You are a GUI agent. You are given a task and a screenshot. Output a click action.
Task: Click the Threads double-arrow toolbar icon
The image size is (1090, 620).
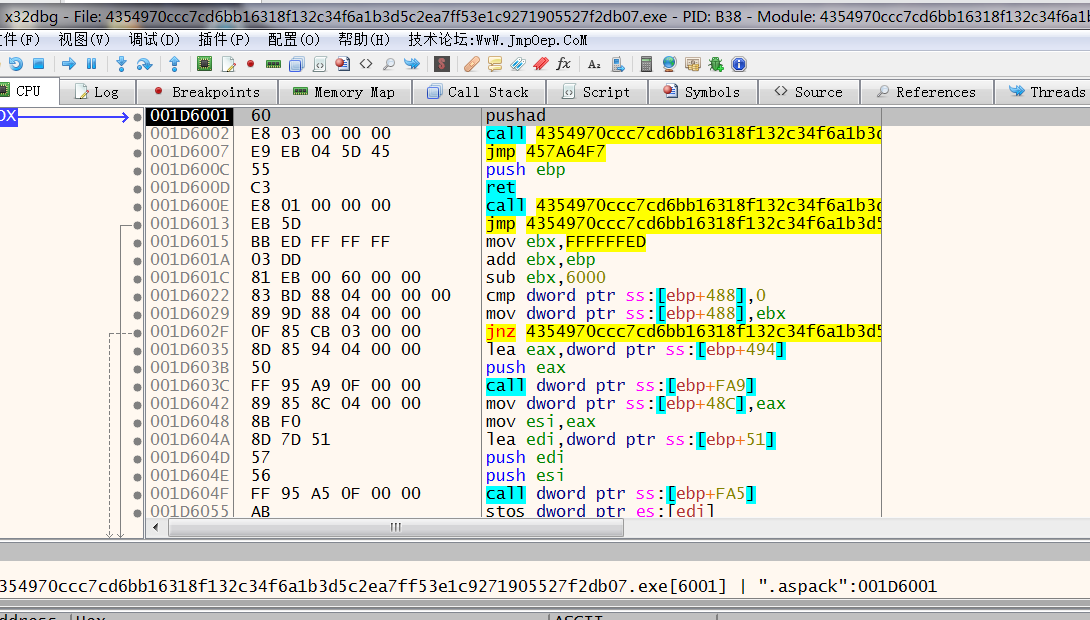[x=412, y=64]
